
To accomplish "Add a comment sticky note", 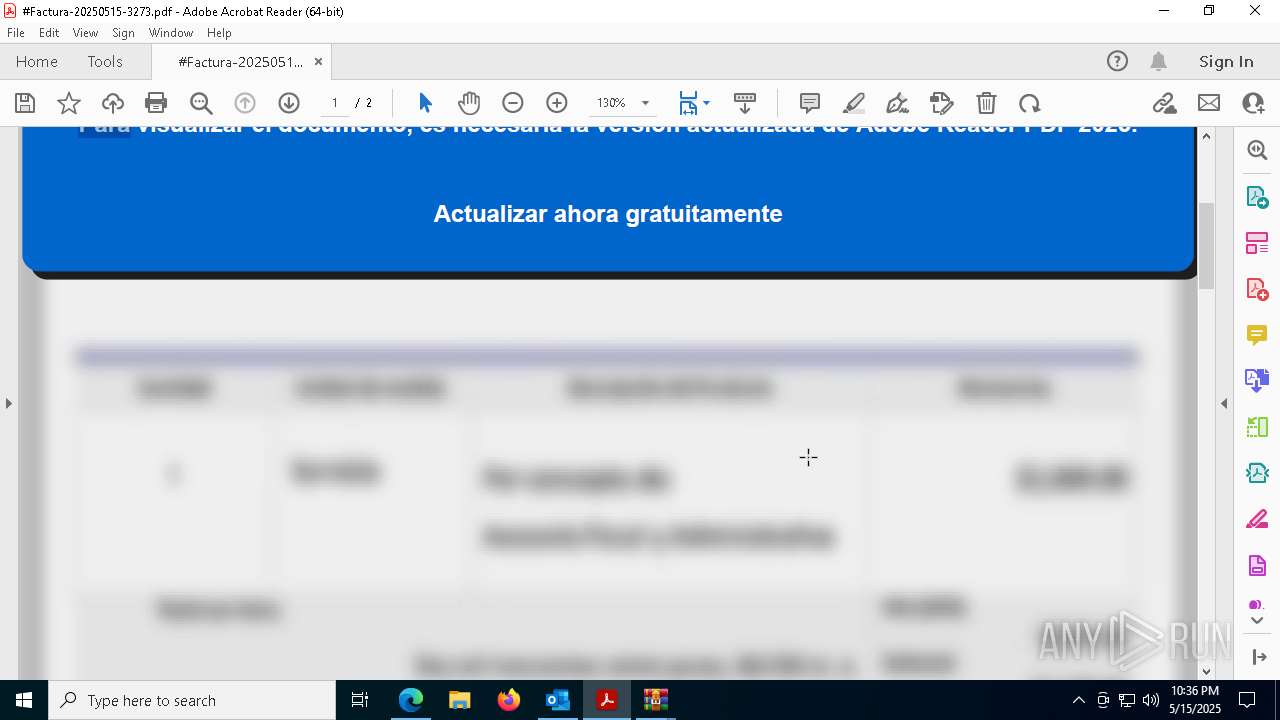I will pyautogui.click(x=810, y=103).
